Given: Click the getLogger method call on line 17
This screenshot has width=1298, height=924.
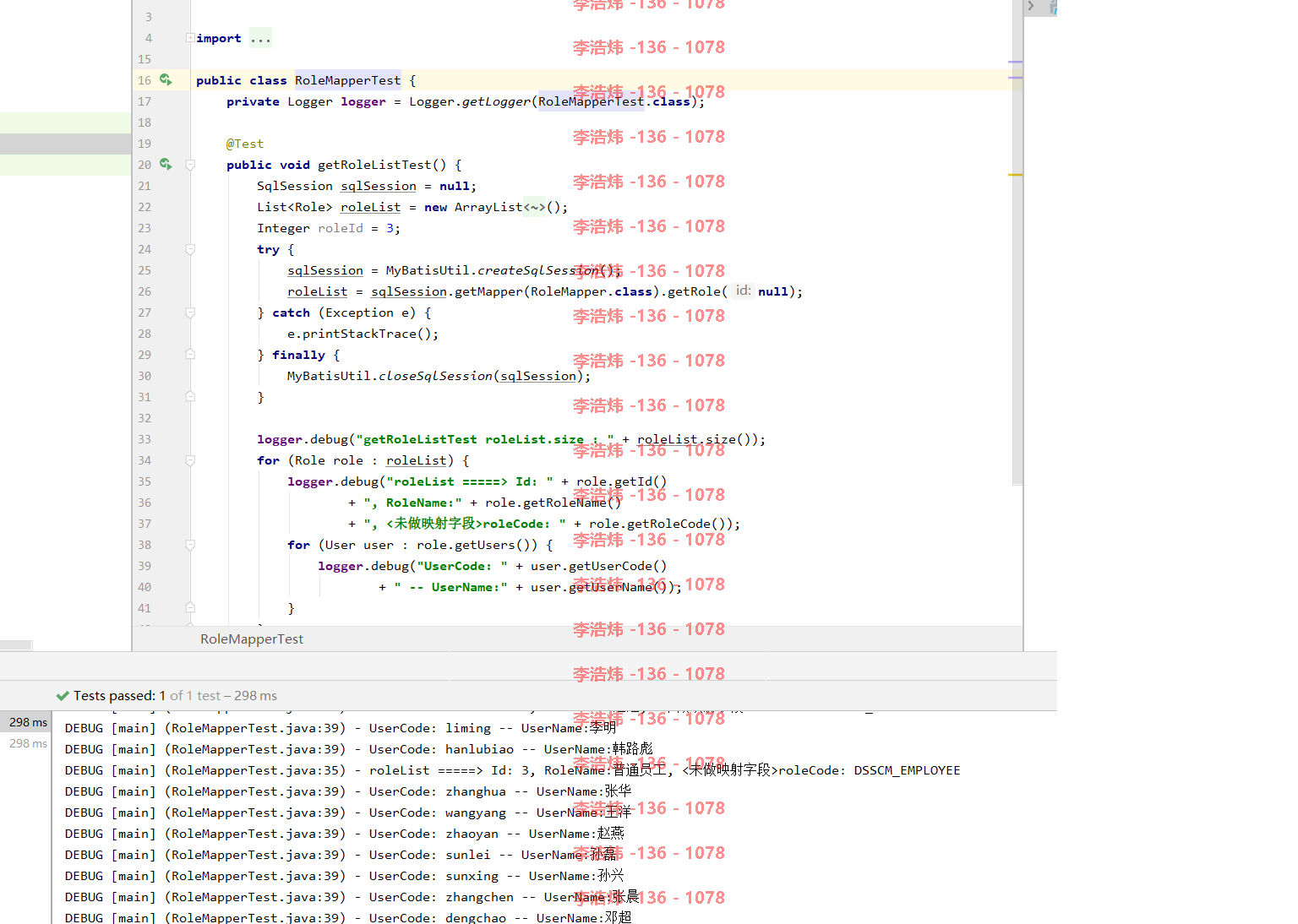Looking at the screenshot, I should coord(497,101).
